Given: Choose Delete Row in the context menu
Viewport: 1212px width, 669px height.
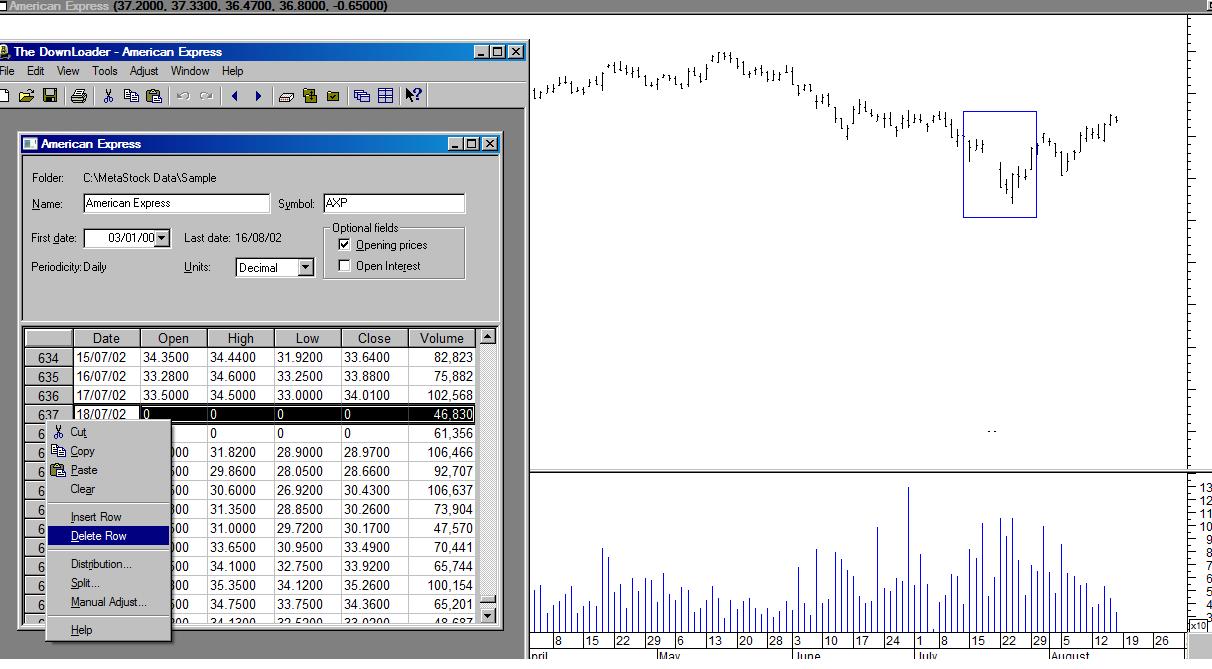Looking at the screenshot, I should (108, 536).
